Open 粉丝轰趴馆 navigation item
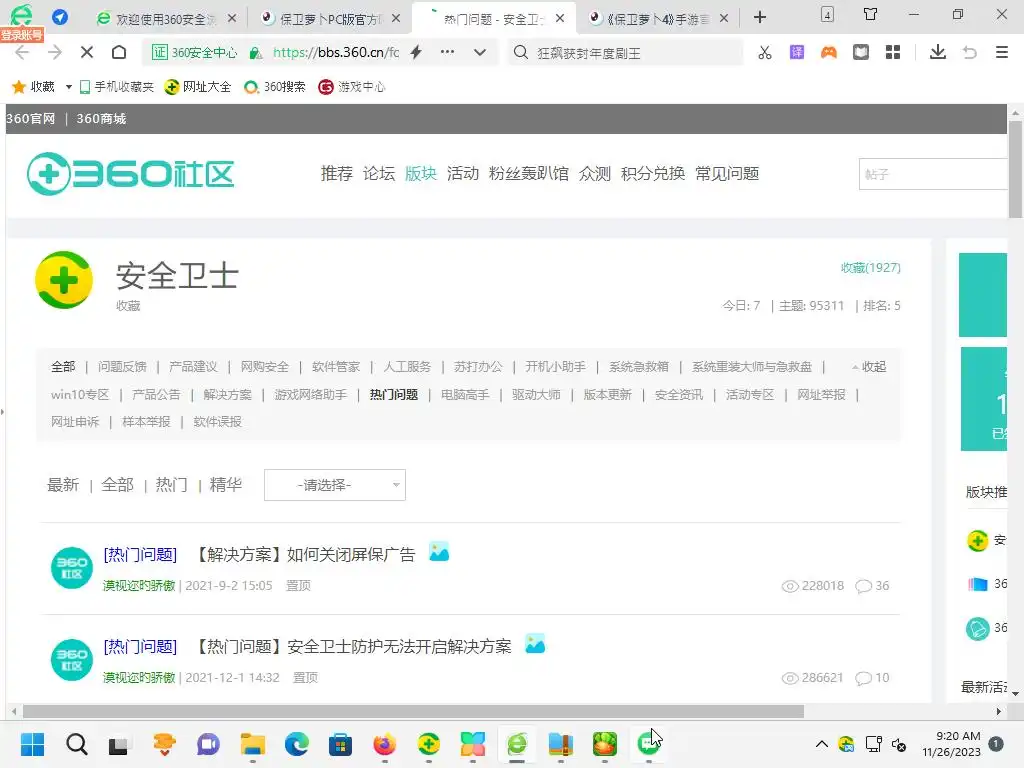 click(529, 174)
